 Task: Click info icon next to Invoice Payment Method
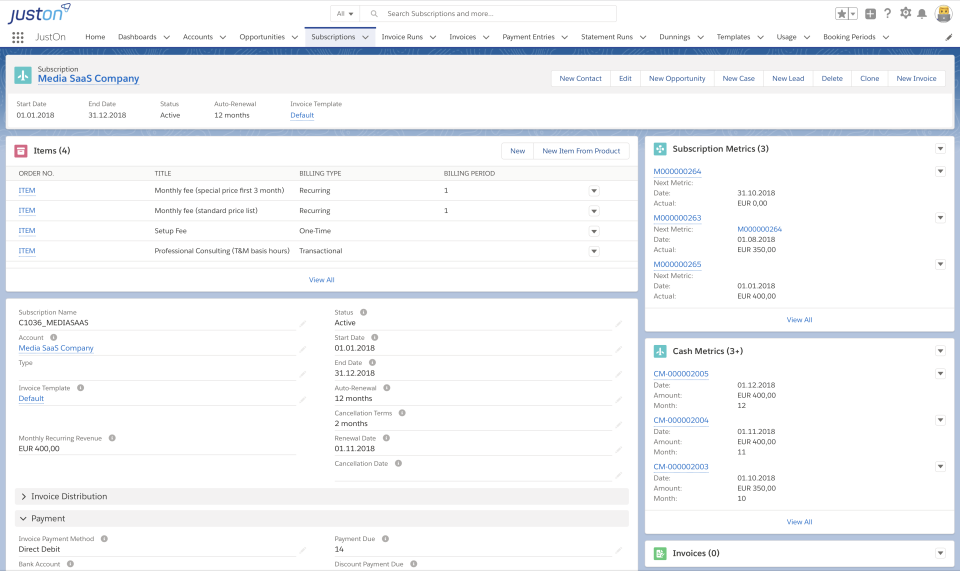pyautogui.click(x=104, y=539)
